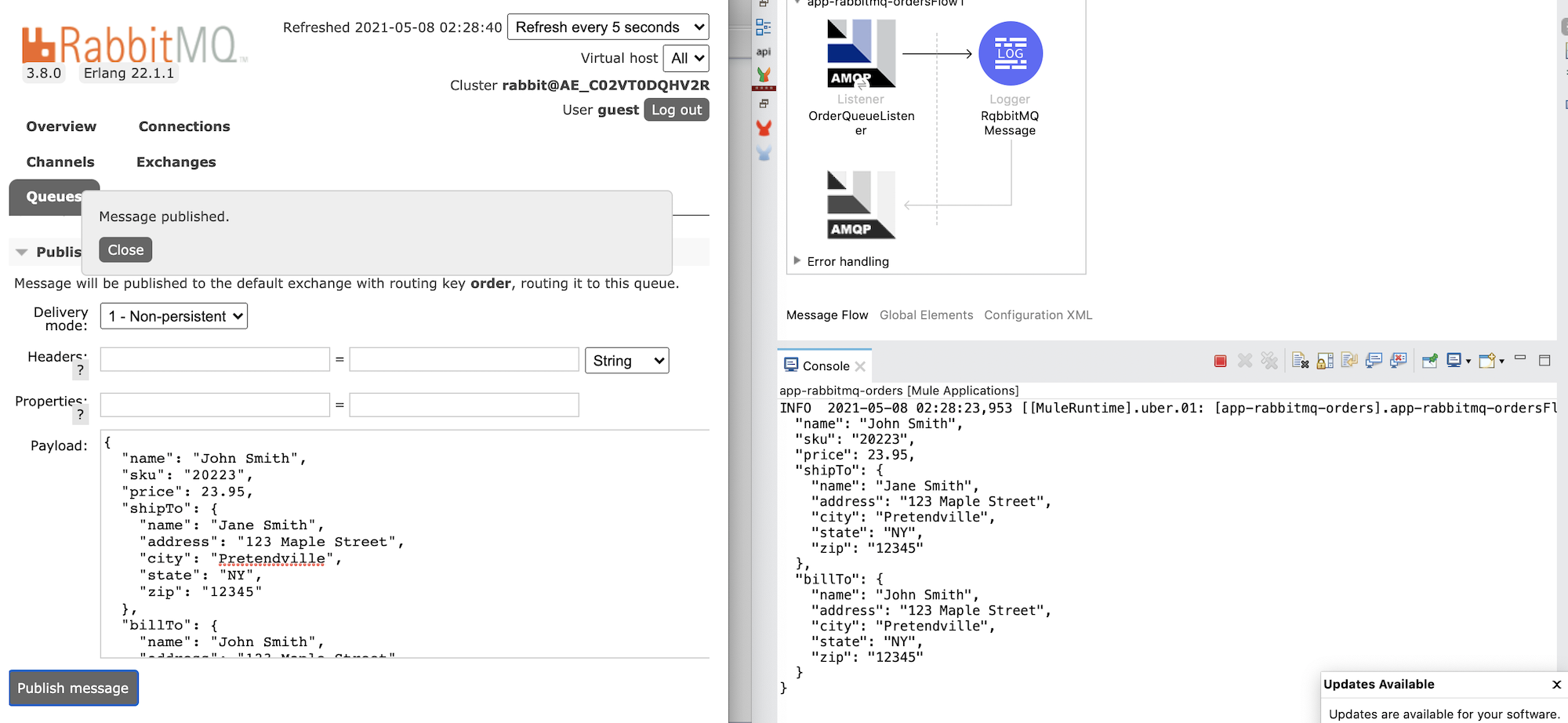Image resolution: width=1568 pixels, height=723 pixels.
Task: Toggle show console when standard error changes
Action: (1398, 361)
